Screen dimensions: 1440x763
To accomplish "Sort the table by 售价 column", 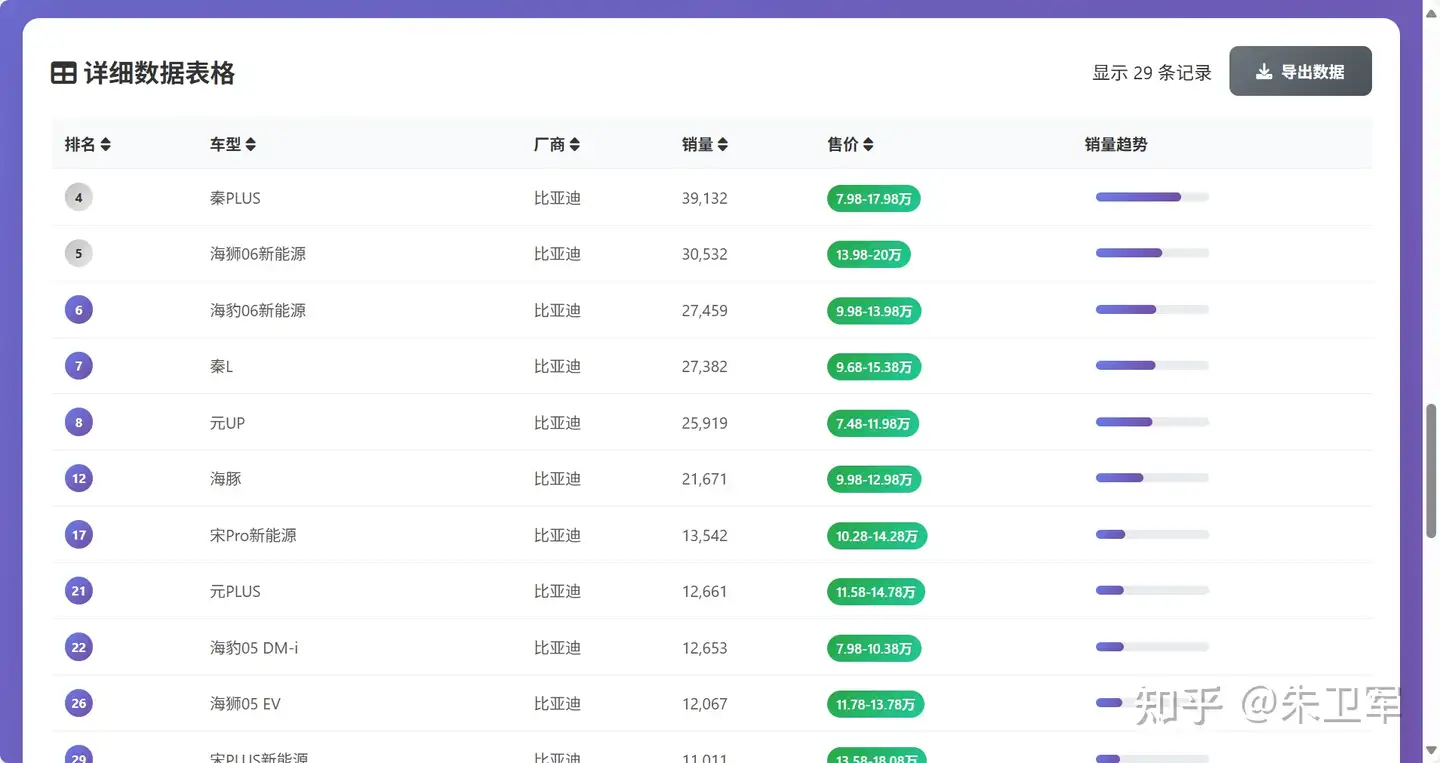I will coord(851,144).
